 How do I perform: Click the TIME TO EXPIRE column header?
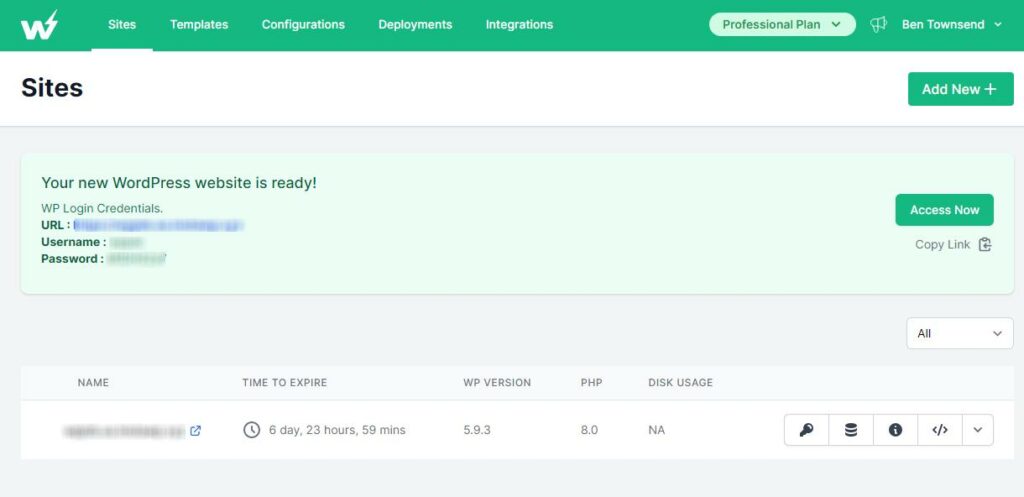[x=285, y=383]
